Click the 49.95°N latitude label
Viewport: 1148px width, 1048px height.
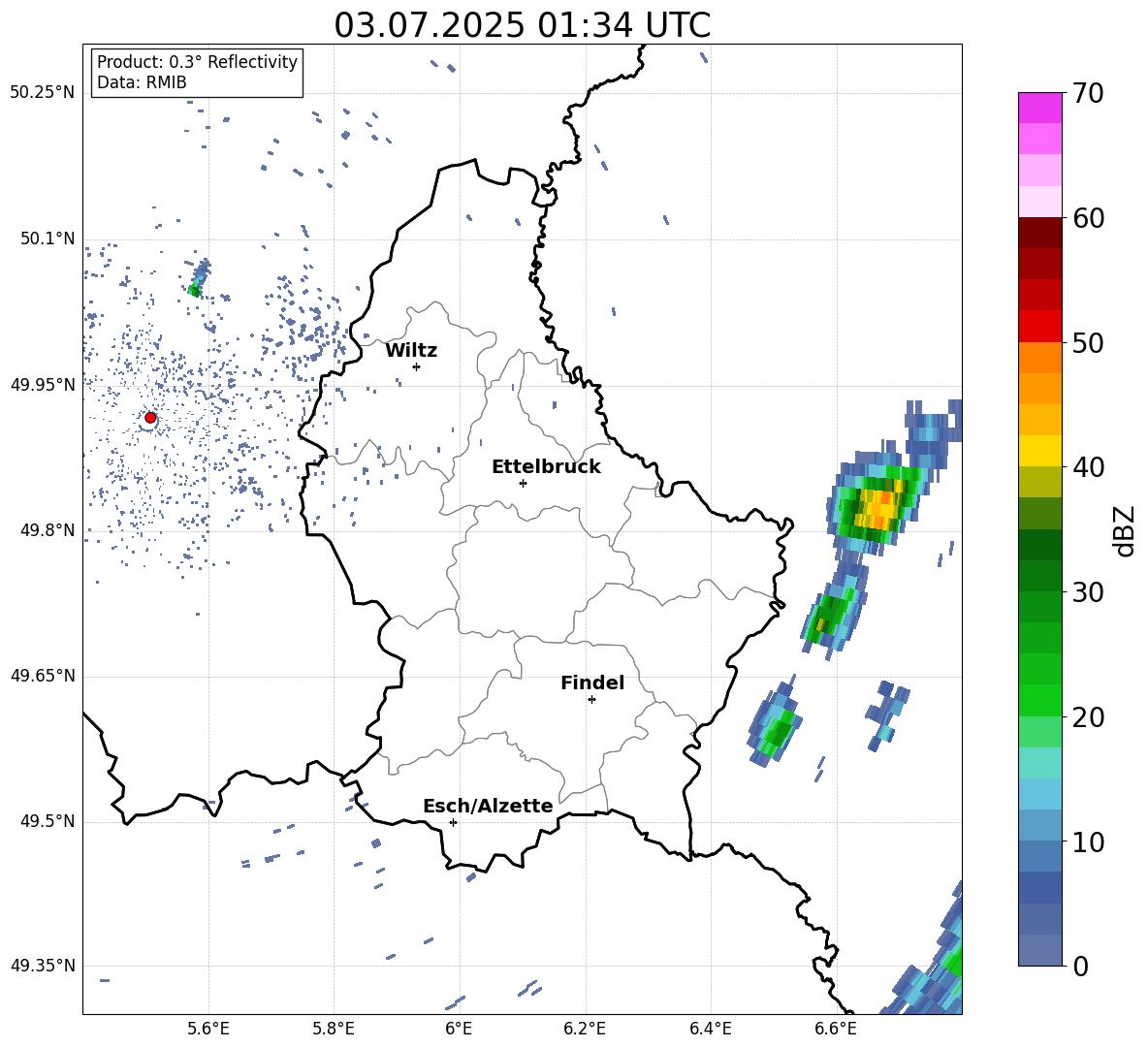pyautogui.click(x=43, y=384)
